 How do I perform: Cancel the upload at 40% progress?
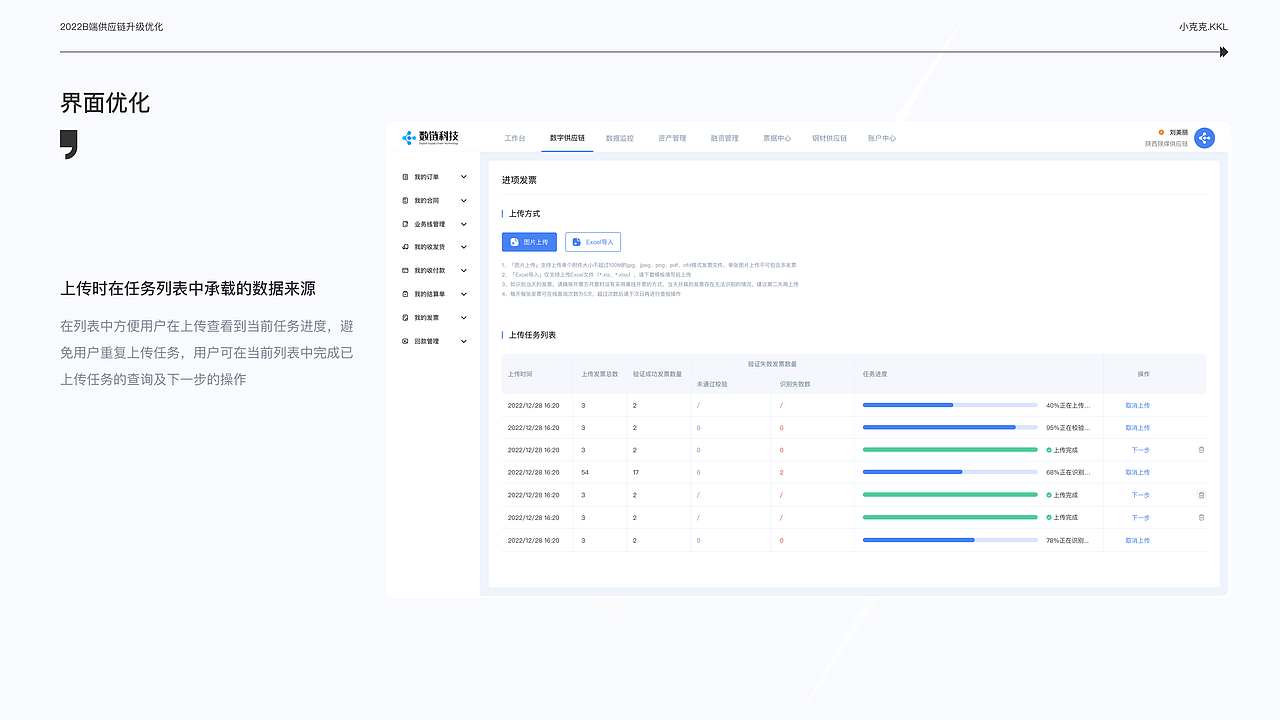tap(1138, 405)
